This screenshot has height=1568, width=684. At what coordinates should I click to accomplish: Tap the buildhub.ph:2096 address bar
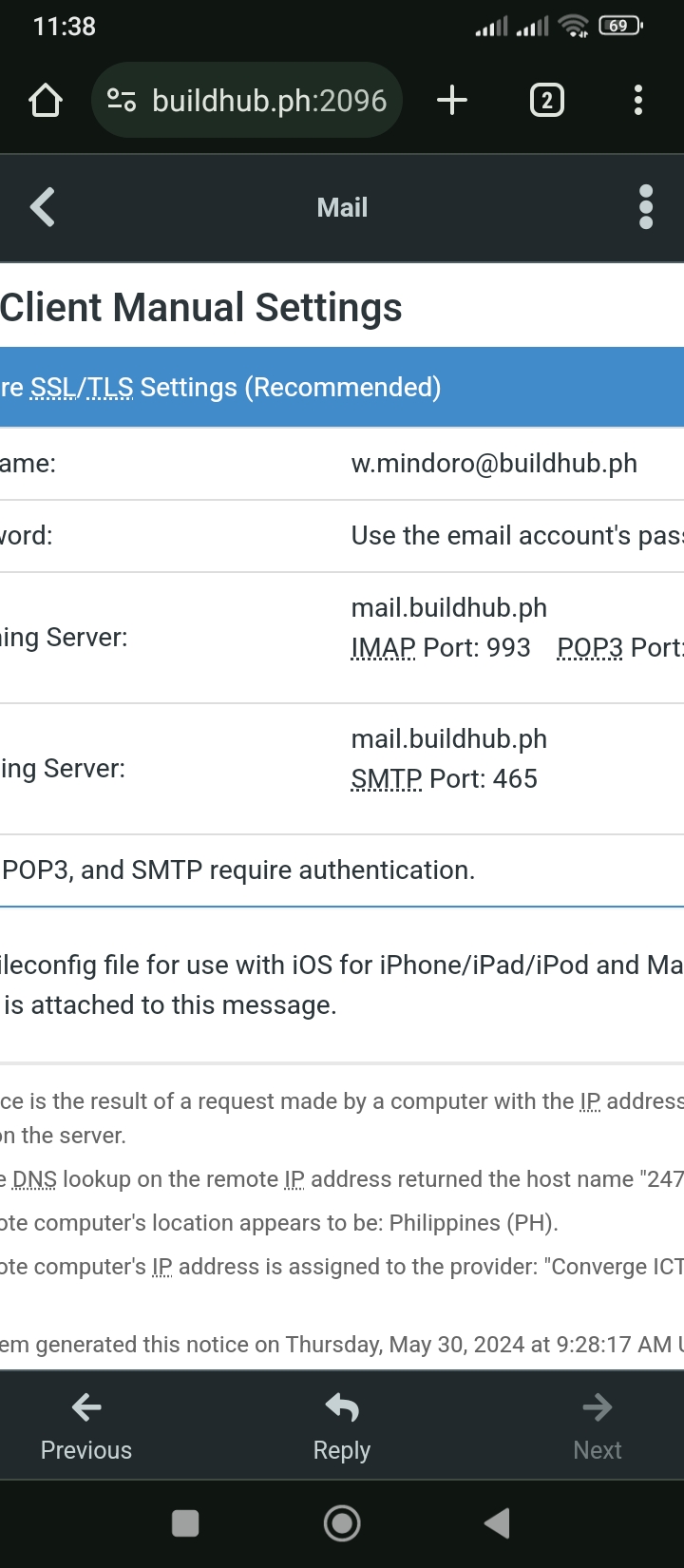click(x=269, y=100)
